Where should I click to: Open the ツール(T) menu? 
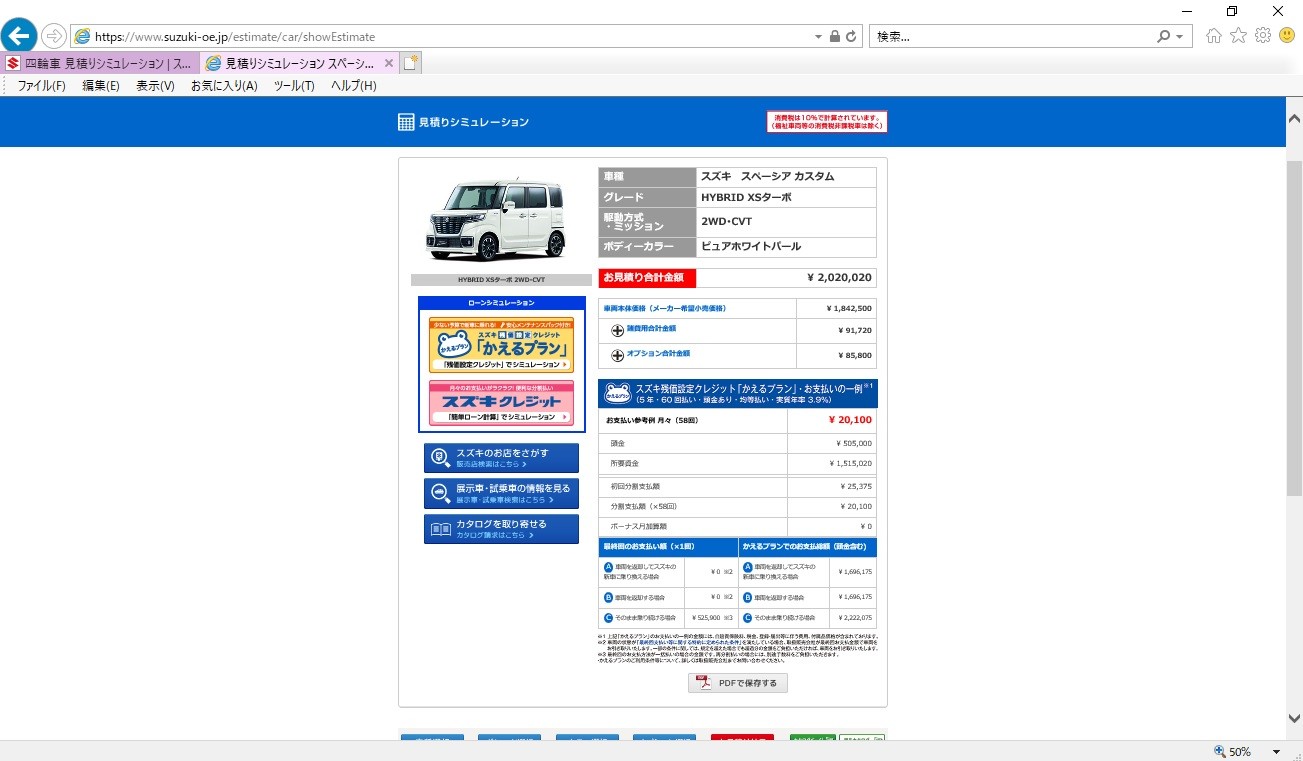[294, 86]
